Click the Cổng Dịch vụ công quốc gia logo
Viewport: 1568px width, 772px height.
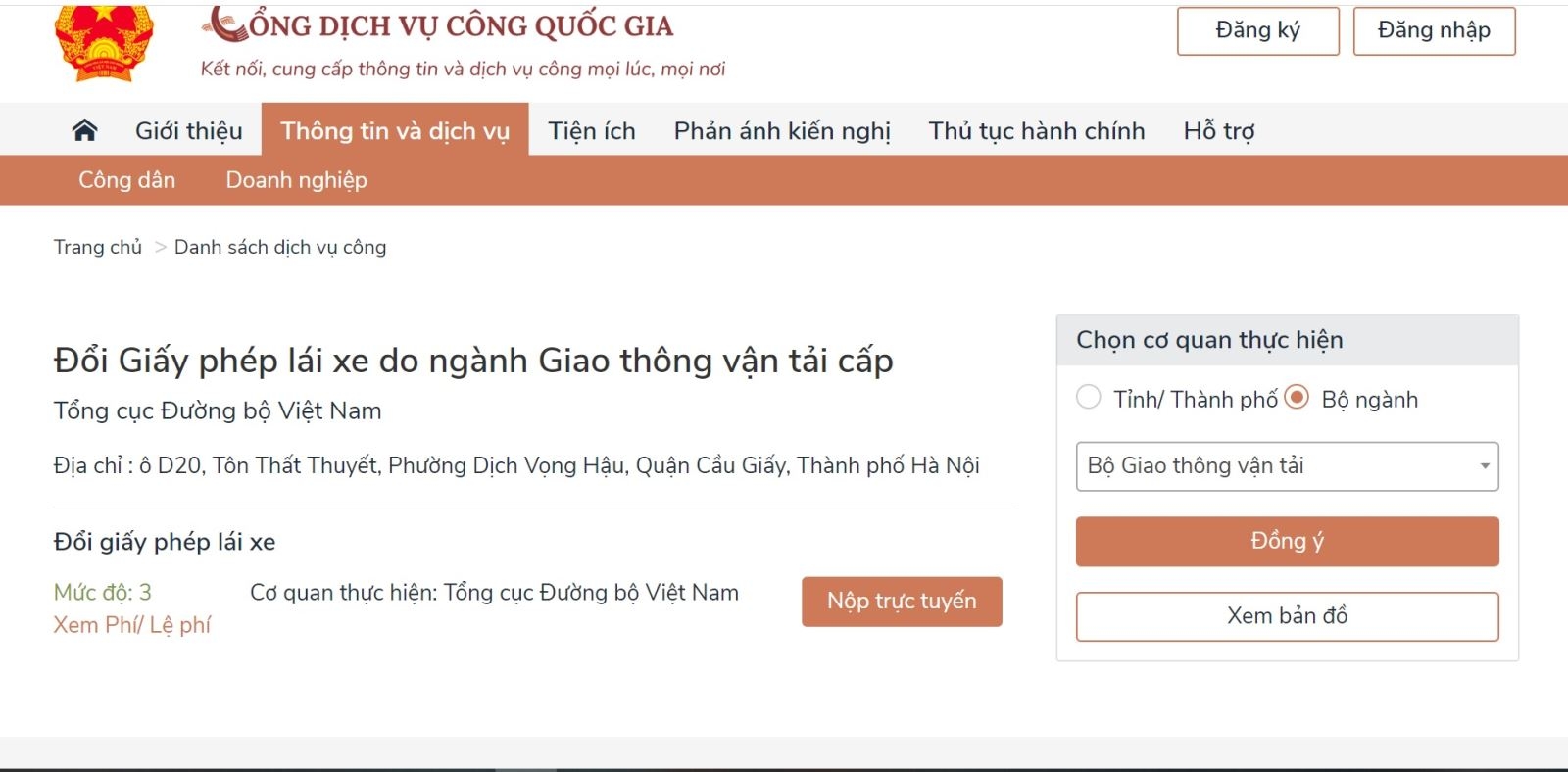pyautogui.click(x=438, y=26)
